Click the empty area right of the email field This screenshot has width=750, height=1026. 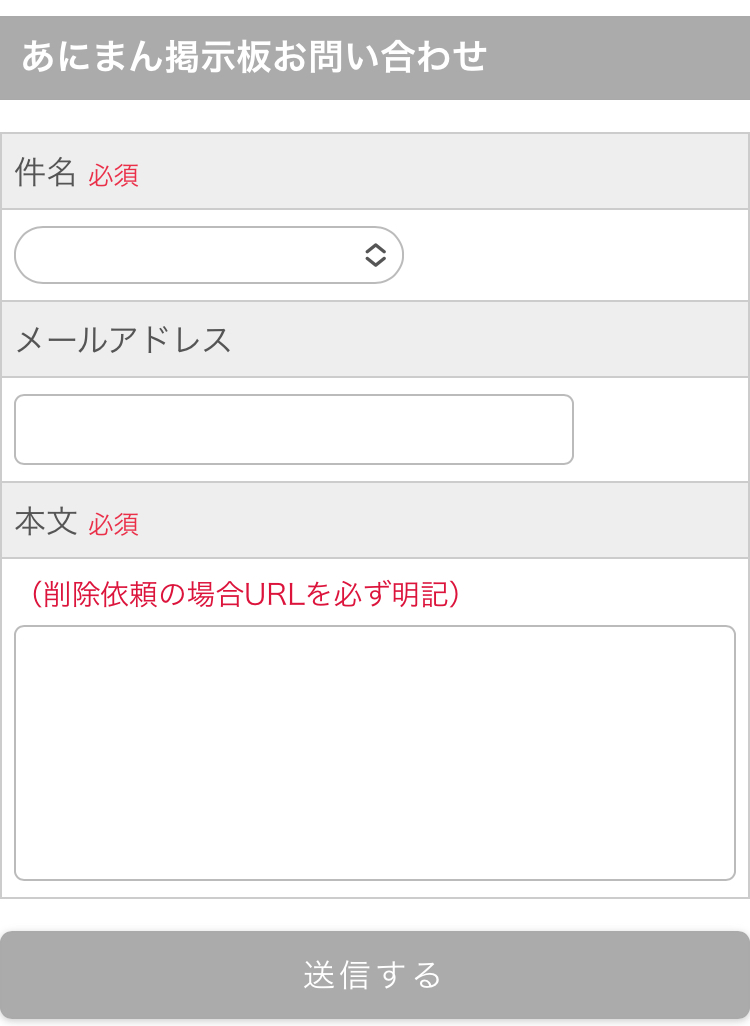[660, 429]
